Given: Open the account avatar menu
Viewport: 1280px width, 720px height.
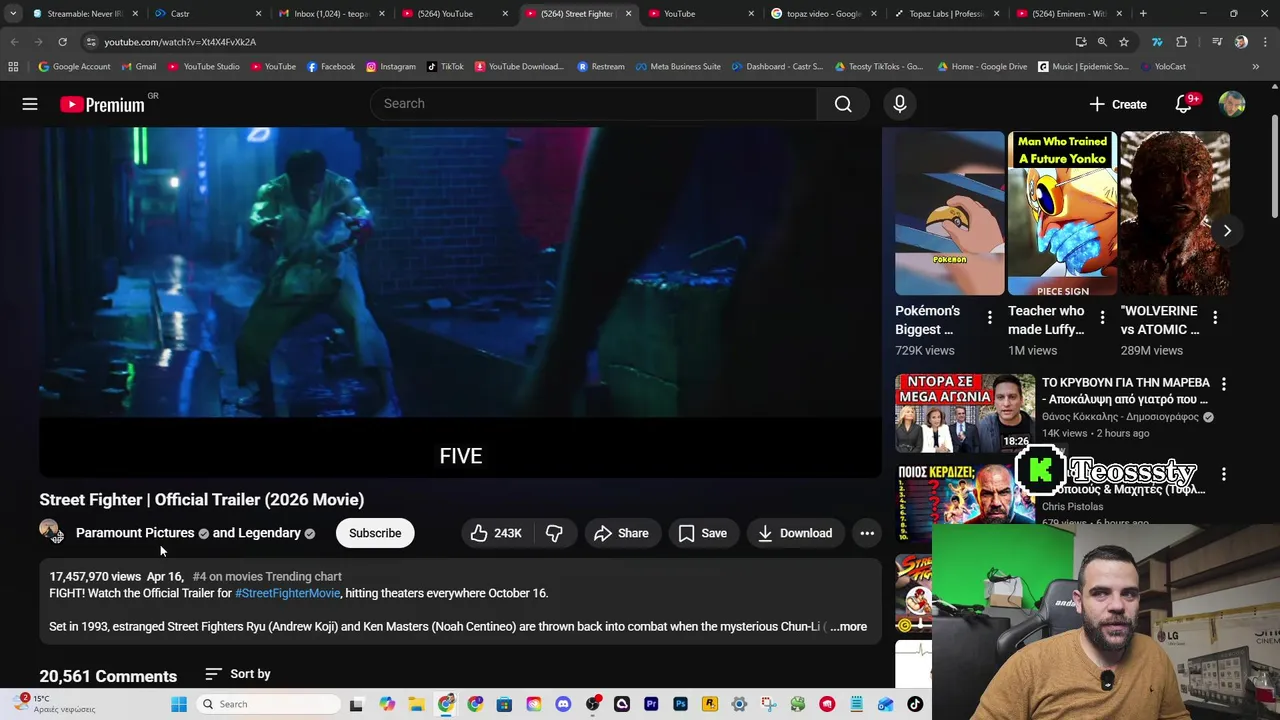Looking at the screenshot, I should (x=1232, y=104).
